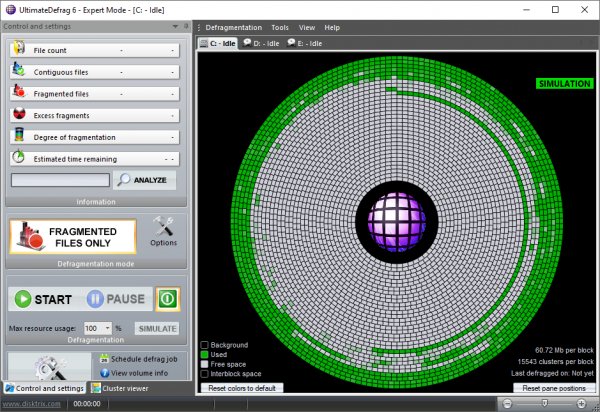The width and height of the screenshot is (600, 412).
Task: Select the Background color swatch
Action: pyautogui.click(x=205, y=345)
